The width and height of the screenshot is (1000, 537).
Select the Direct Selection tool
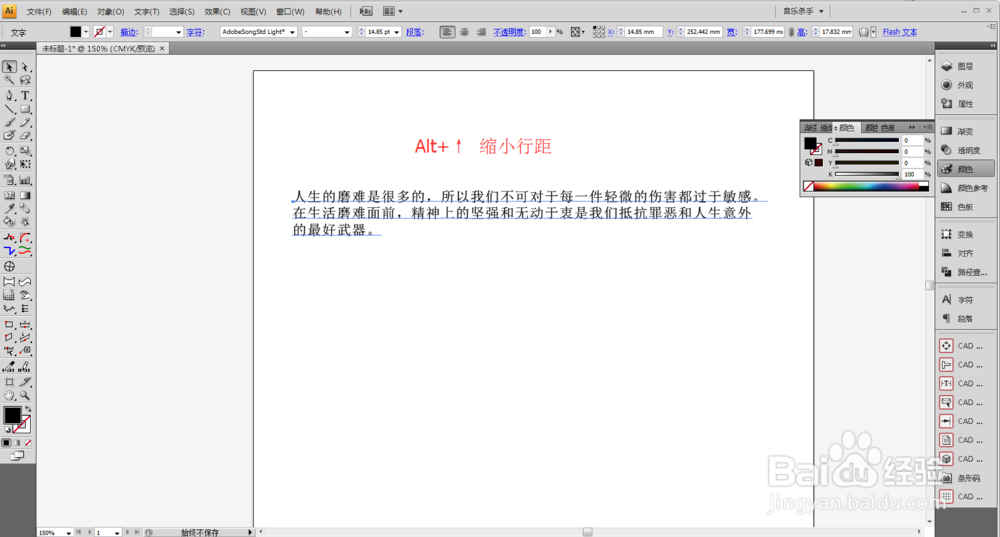click(25, 67)
